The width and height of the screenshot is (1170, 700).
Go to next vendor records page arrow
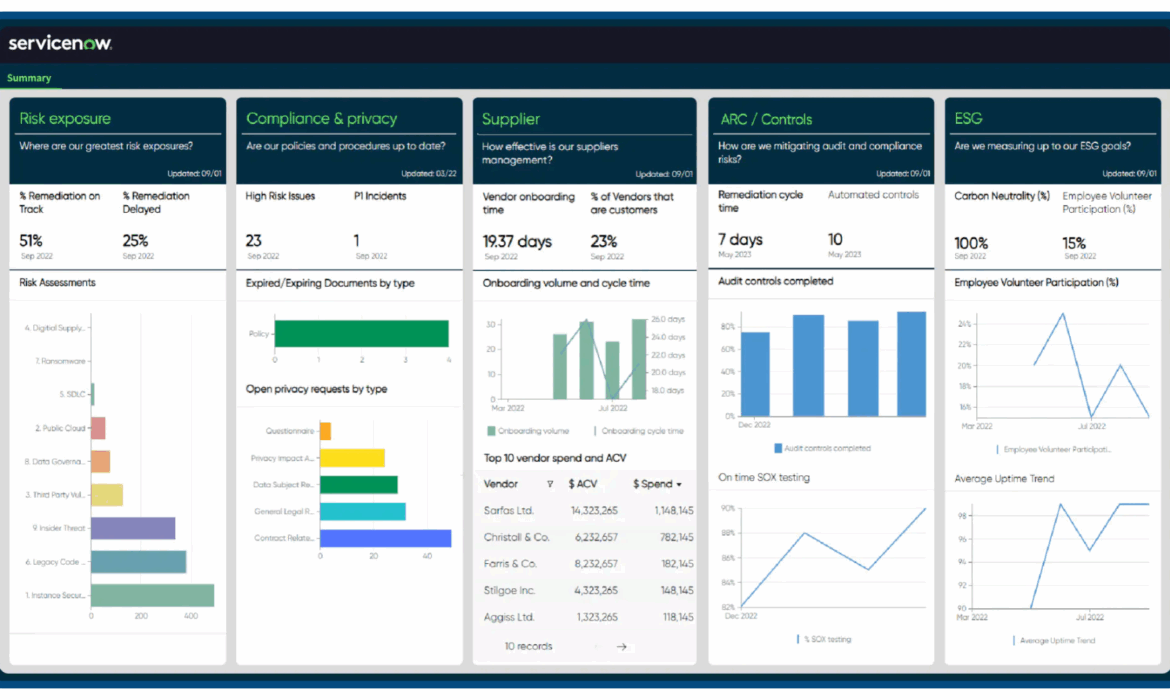coord(622,647)
